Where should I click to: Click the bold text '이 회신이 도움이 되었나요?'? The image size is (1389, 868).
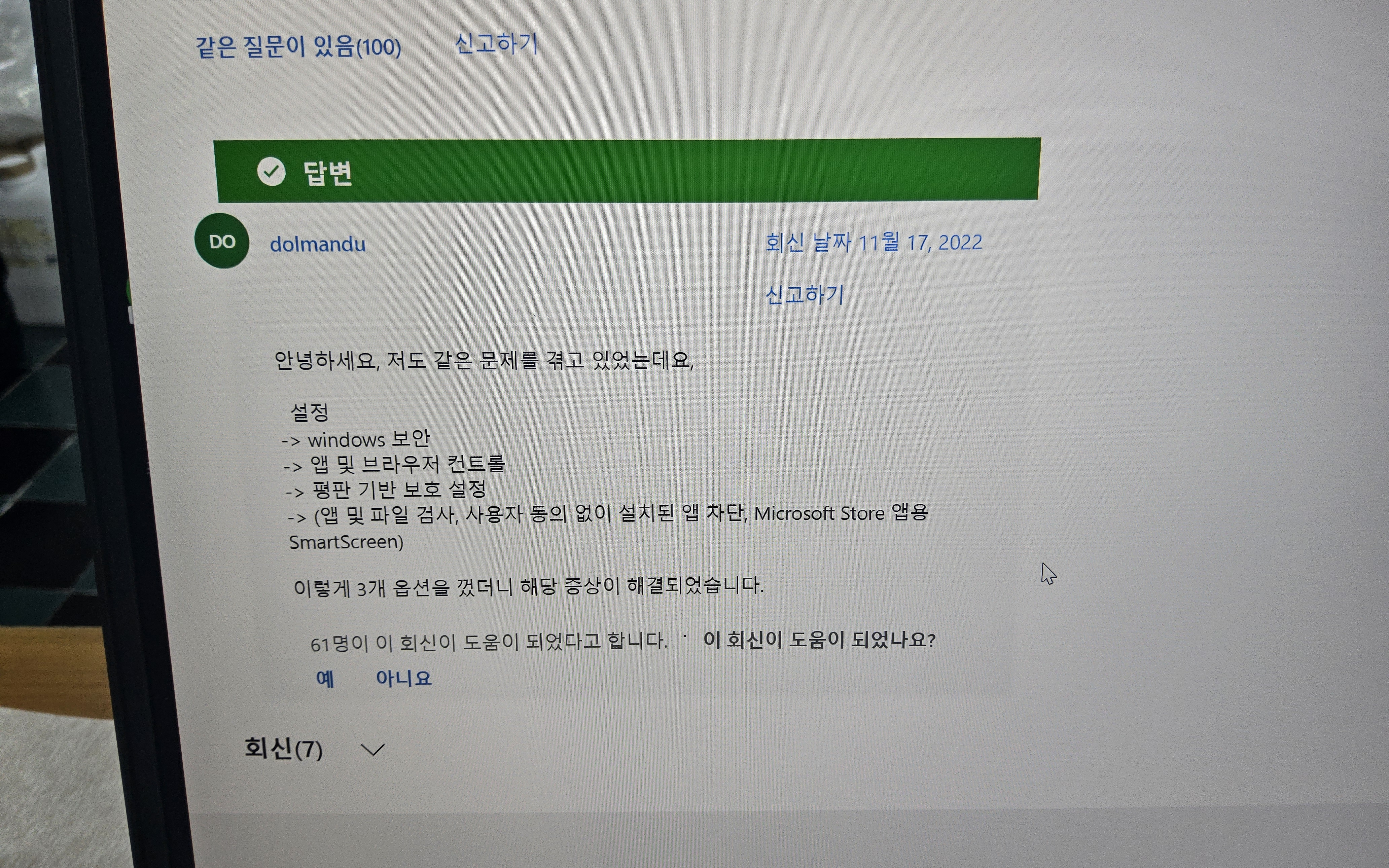(820, 640)
